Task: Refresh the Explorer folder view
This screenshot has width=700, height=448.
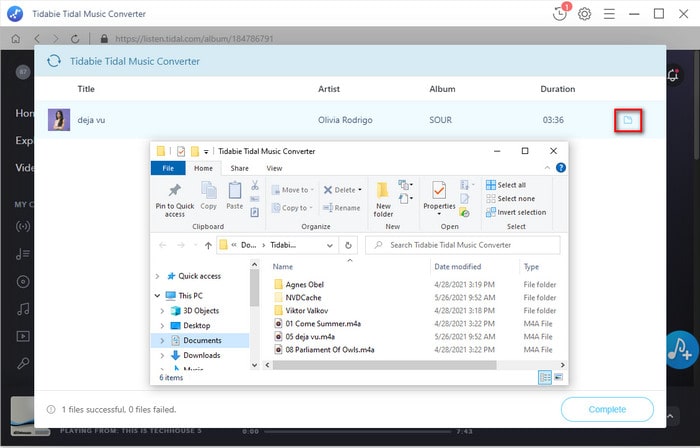Action: (x=348, y=245)
